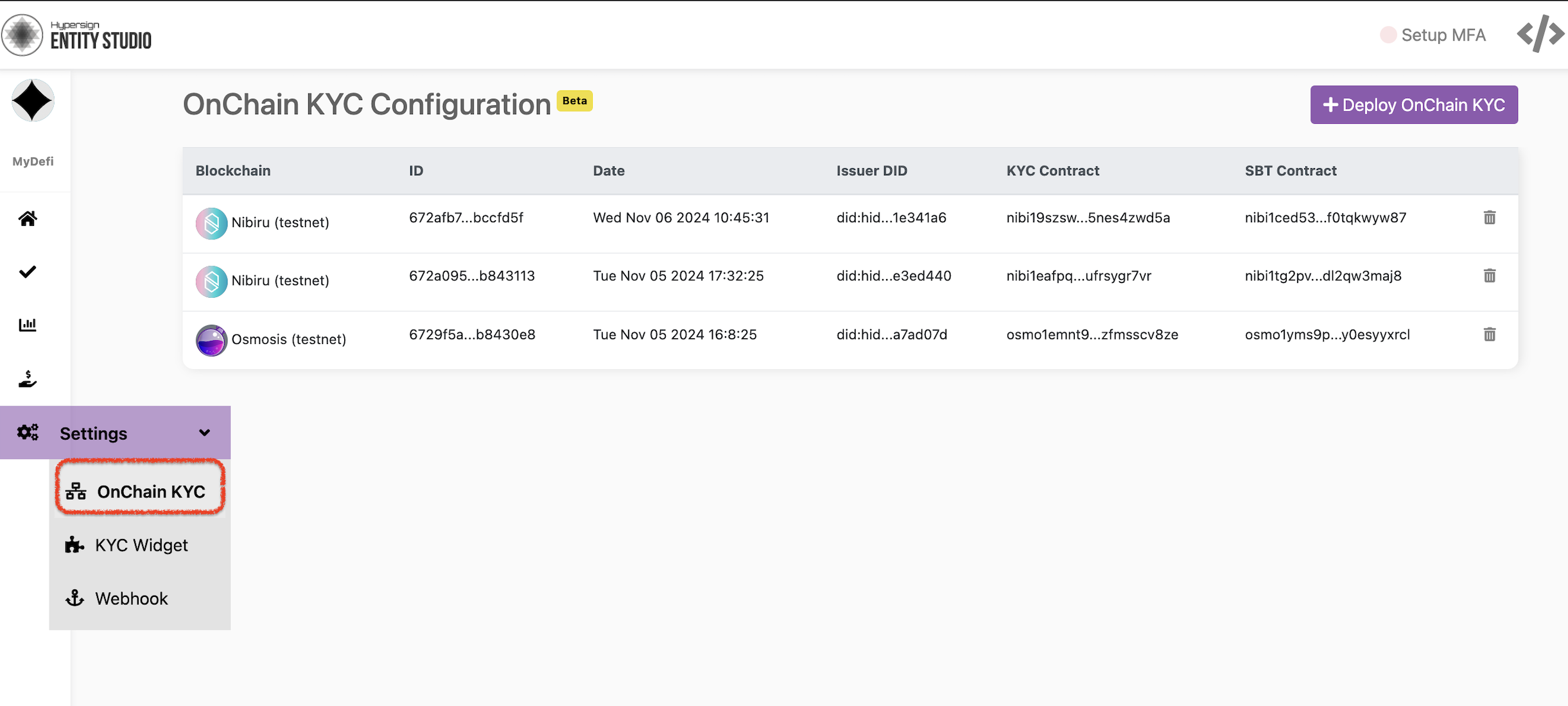This screenshot has height=706, width=1568.
Task: Click Deploy OnChain KYC button
Action: (x=1413, y=105)
